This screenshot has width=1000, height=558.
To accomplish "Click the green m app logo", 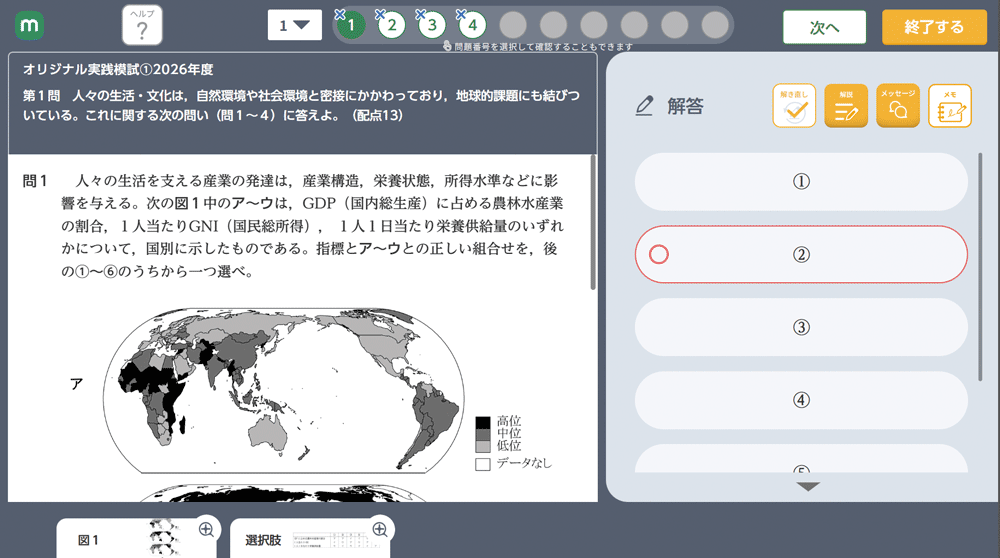I will 29,26.
